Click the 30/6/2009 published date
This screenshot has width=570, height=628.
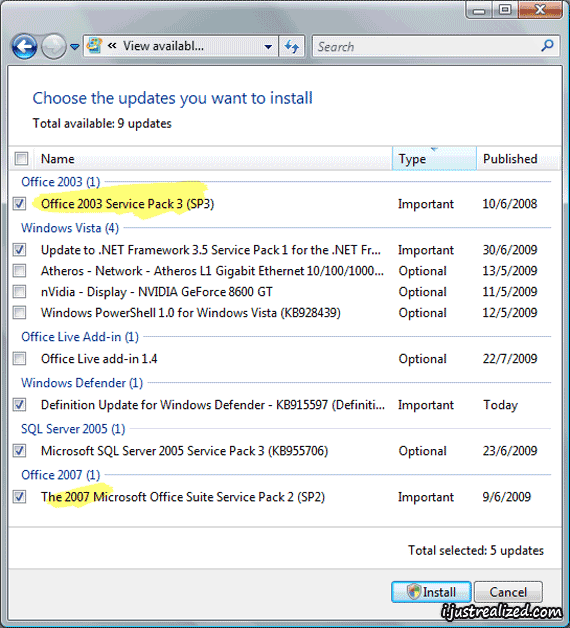[x=510, y=250]
